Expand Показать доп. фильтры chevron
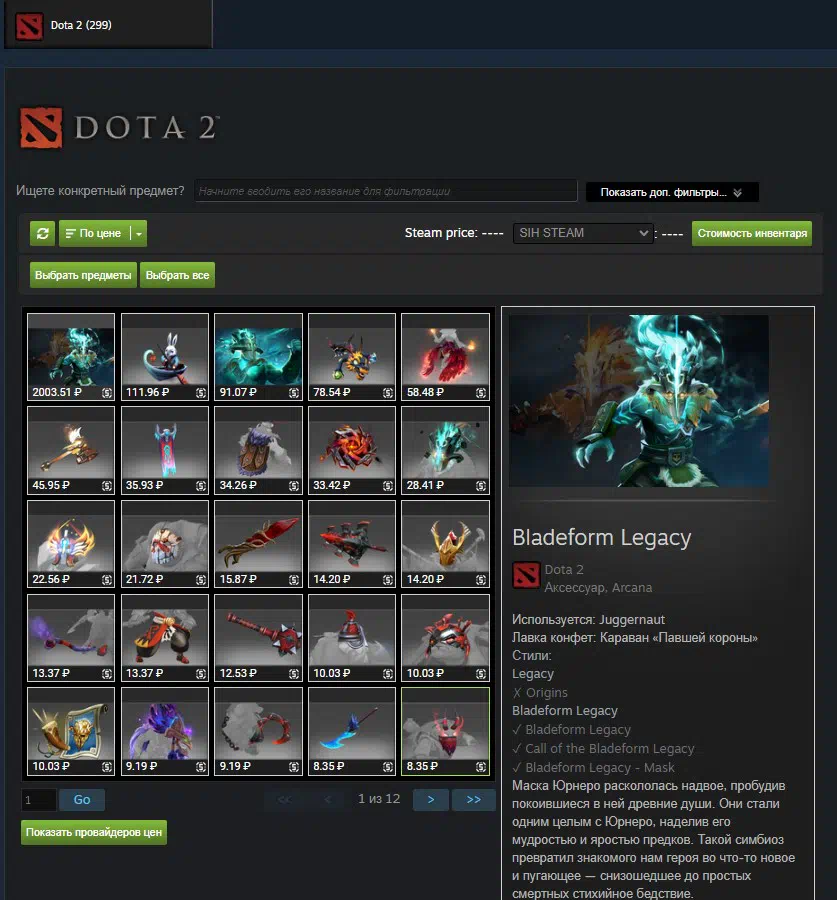Viewport: 837px width, 900px height. tap(738, 193)
